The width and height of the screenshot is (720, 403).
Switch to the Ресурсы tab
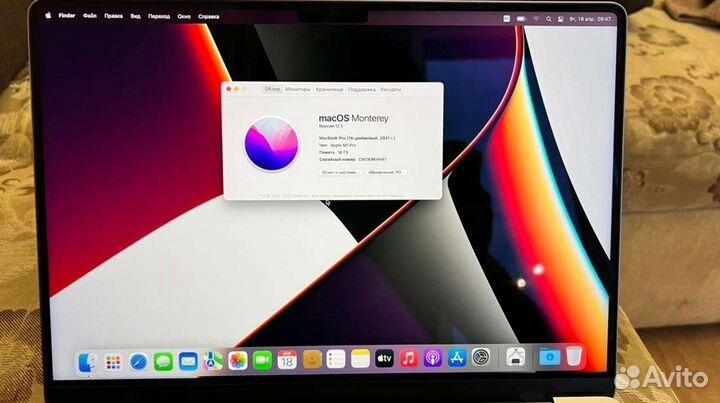click(x=391, y=90)
